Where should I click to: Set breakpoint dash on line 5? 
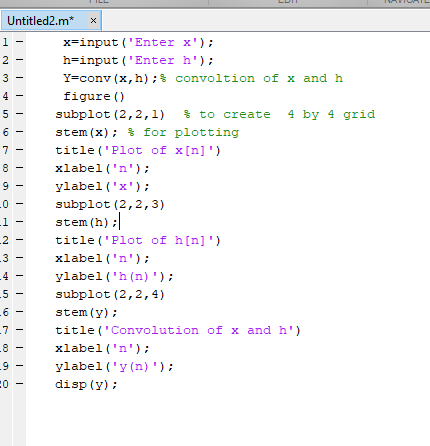[20, 114]
